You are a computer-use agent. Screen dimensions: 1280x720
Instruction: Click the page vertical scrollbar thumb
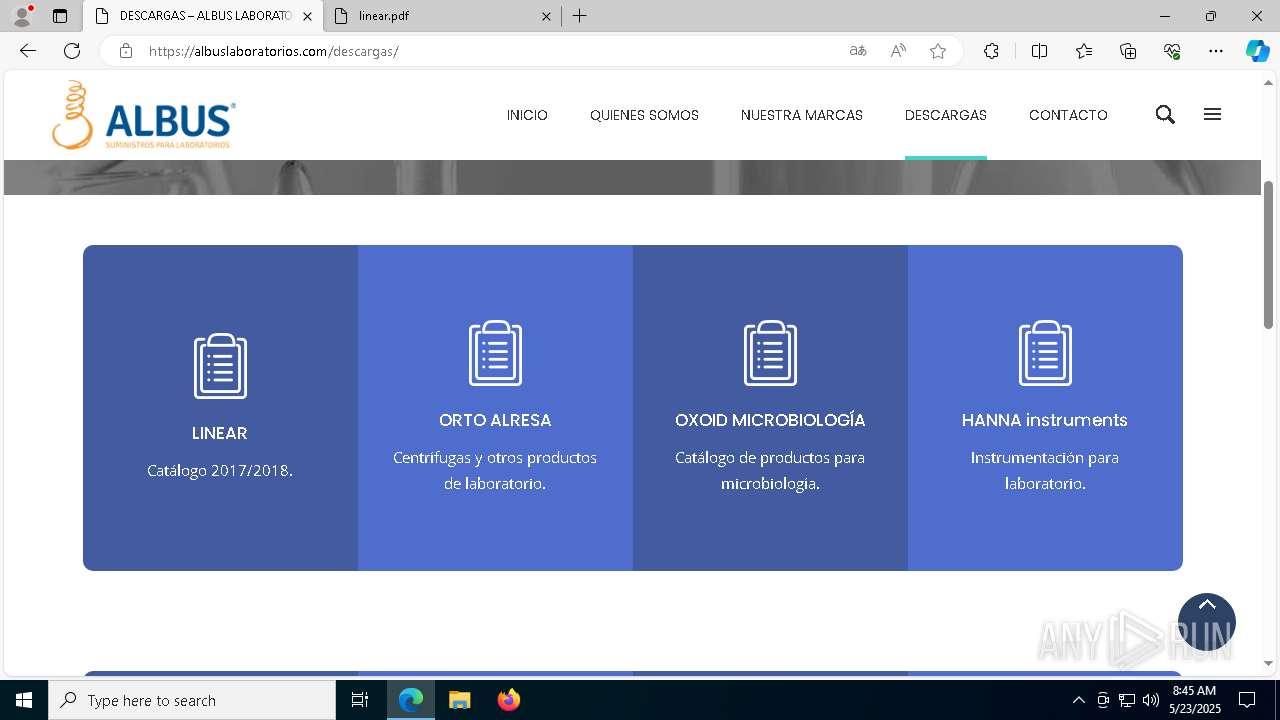click(1268, 255)
